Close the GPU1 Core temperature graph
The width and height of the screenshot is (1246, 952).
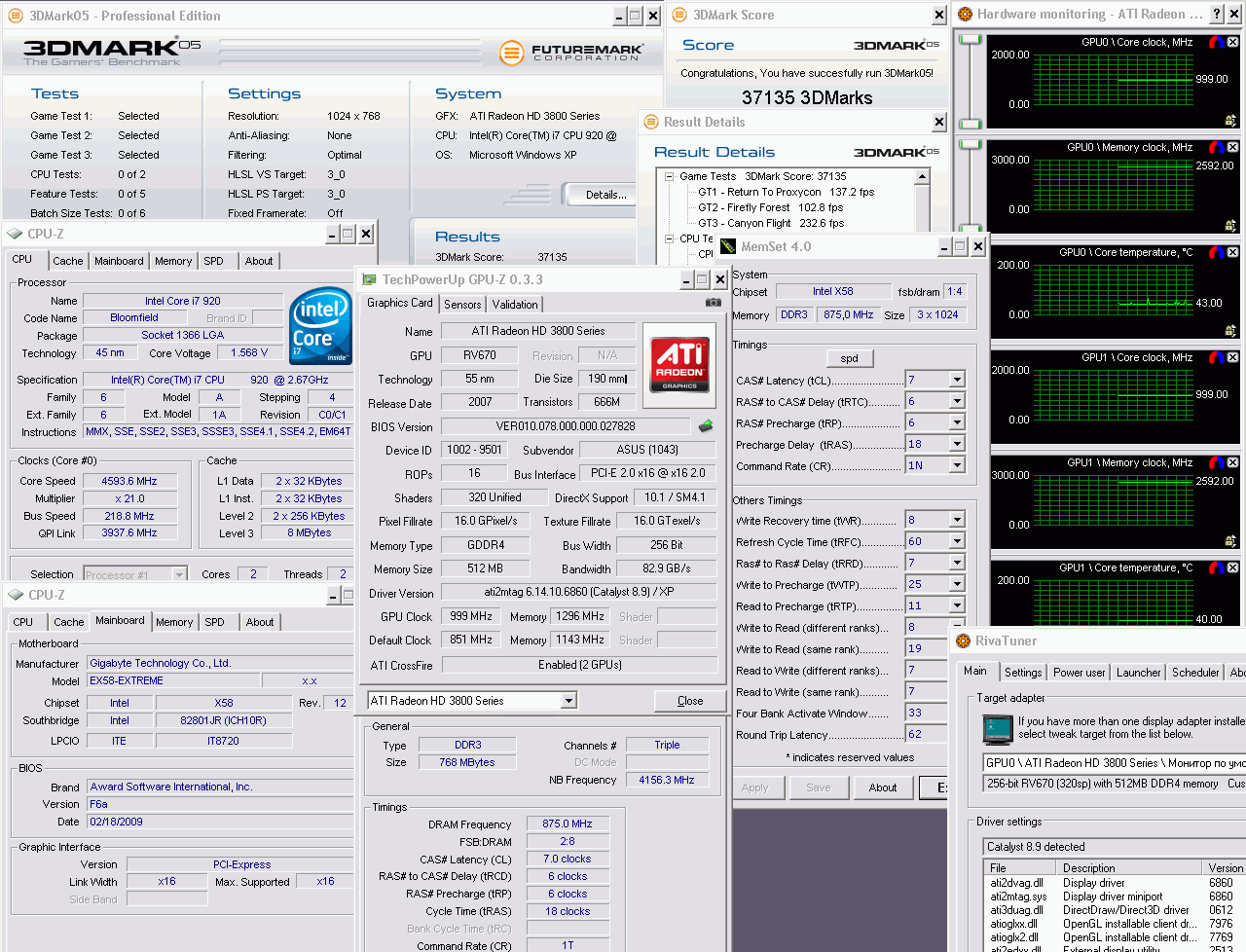(1232, 568)
